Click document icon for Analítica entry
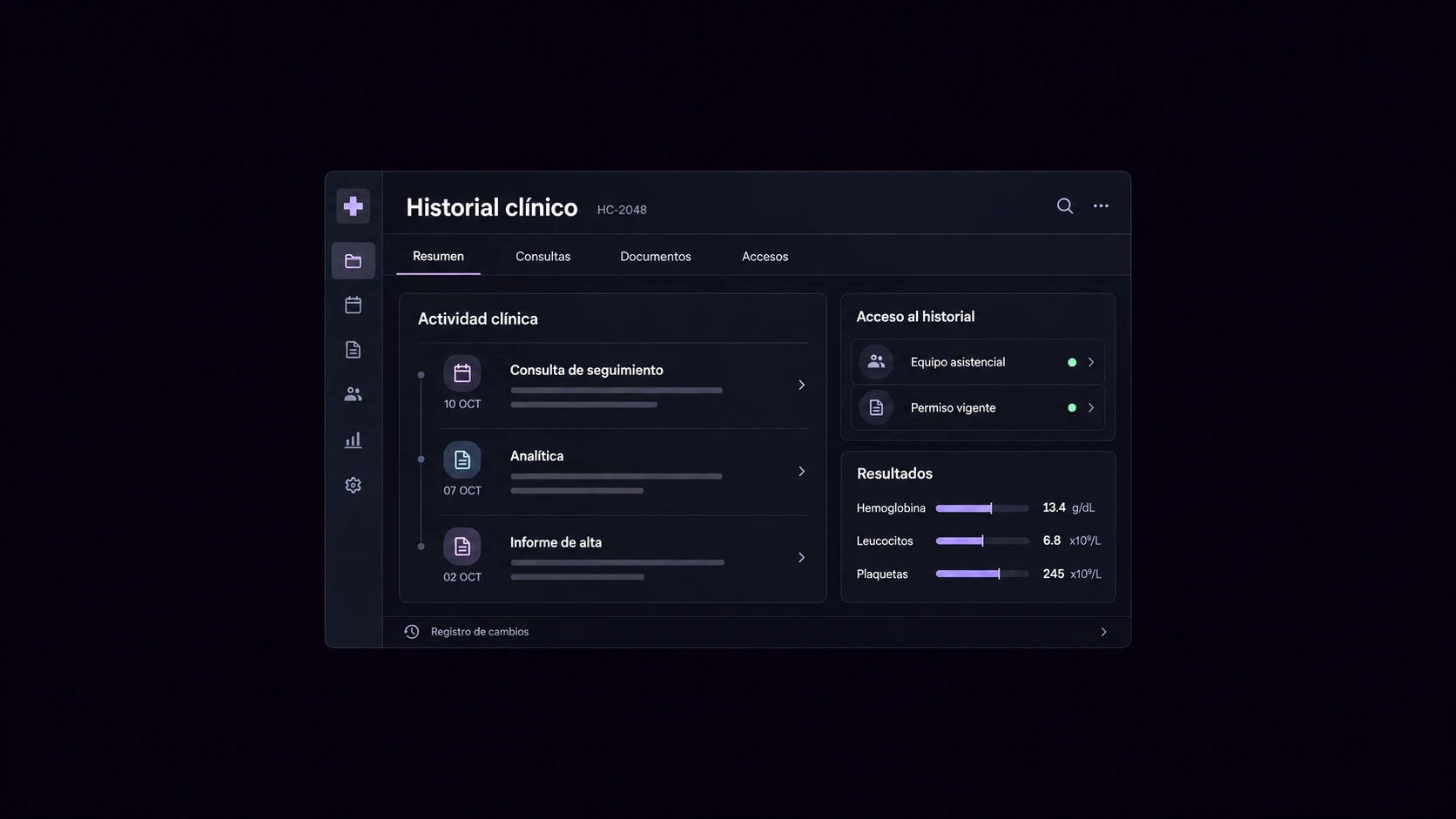Screen dimensions: 1456x819 click(462, 460)
